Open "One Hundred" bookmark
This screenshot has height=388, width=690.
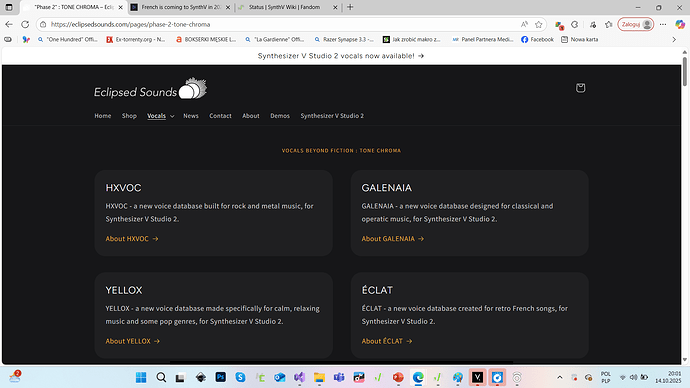click(67, 40)
